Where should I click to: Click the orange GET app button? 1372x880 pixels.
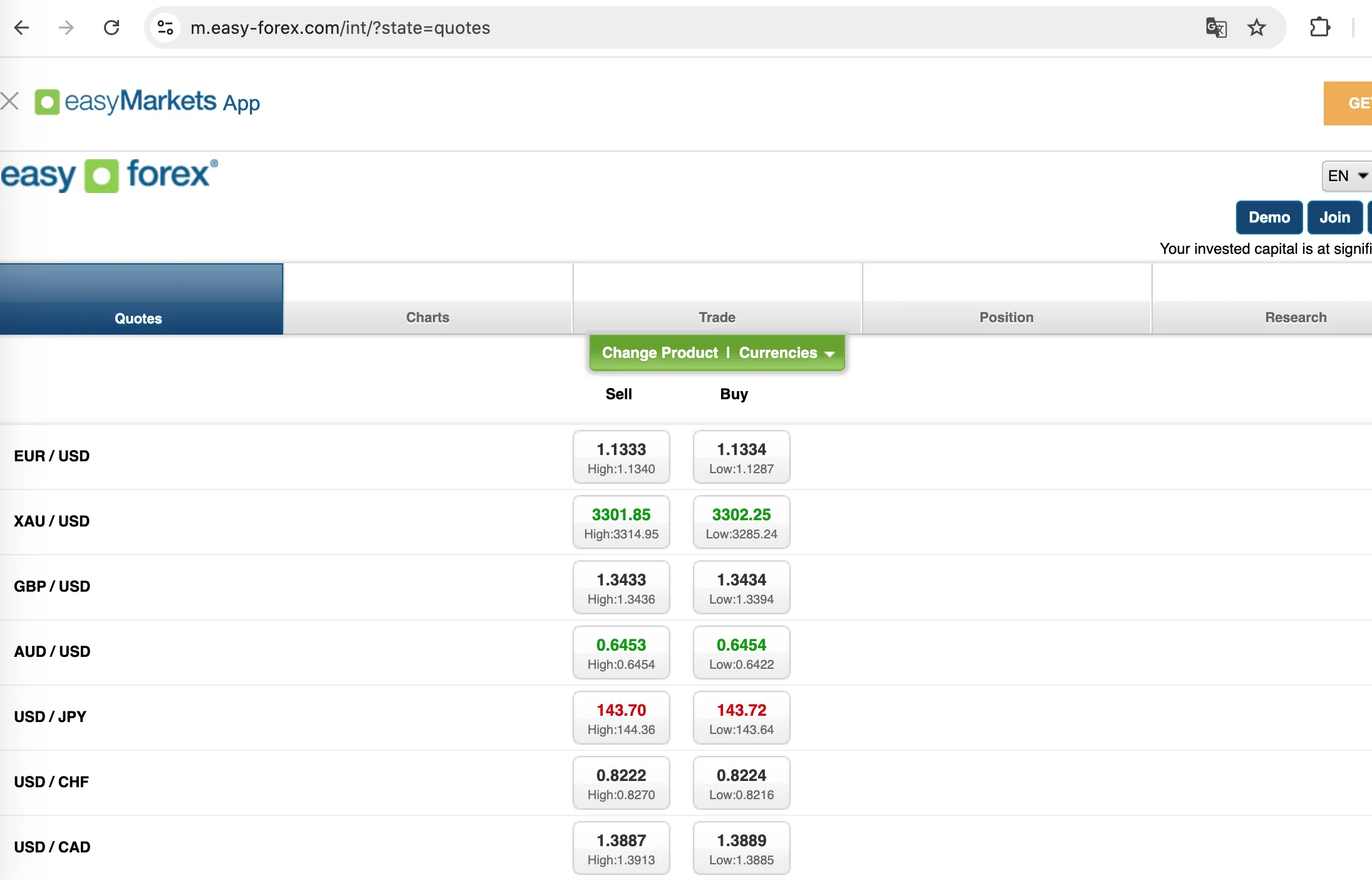[1348, 103]
